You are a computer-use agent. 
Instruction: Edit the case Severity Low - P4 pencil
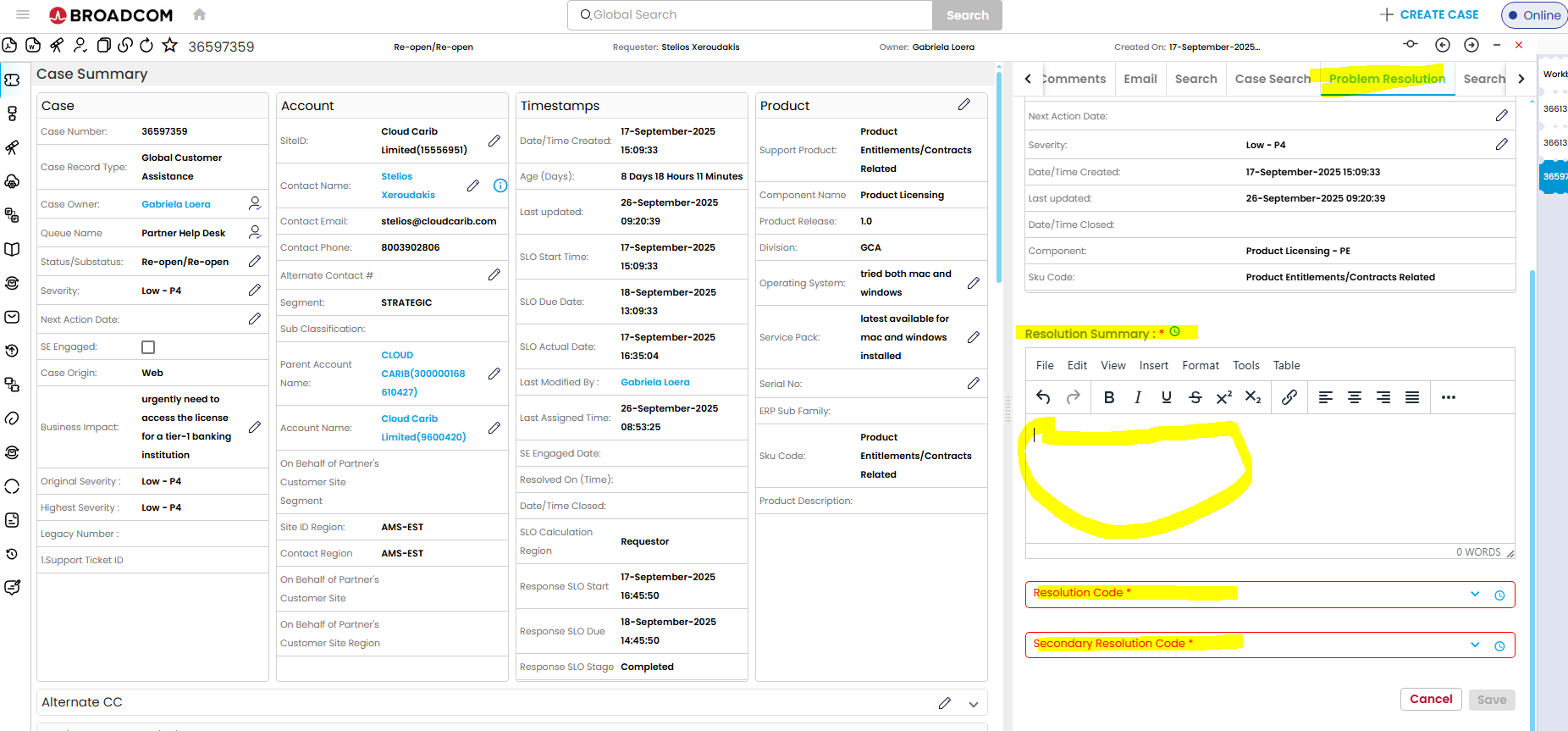pos(254,291)
